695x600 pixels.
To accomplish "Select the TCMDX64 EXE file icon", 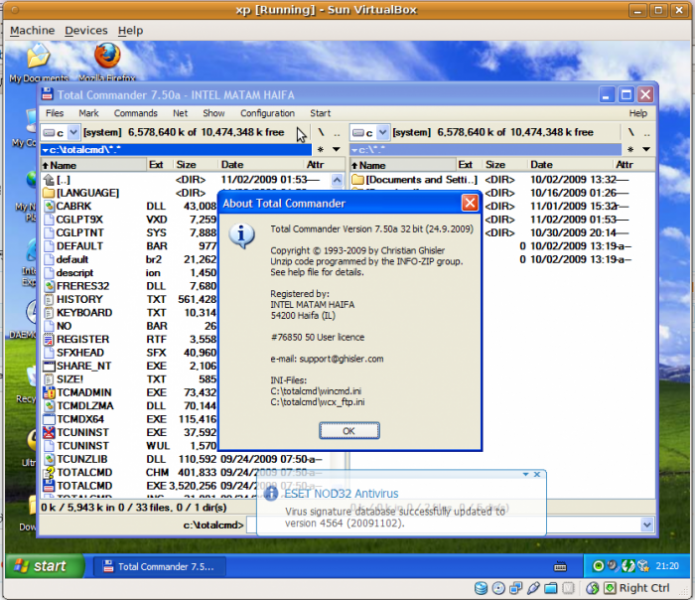I will point(49,419).
